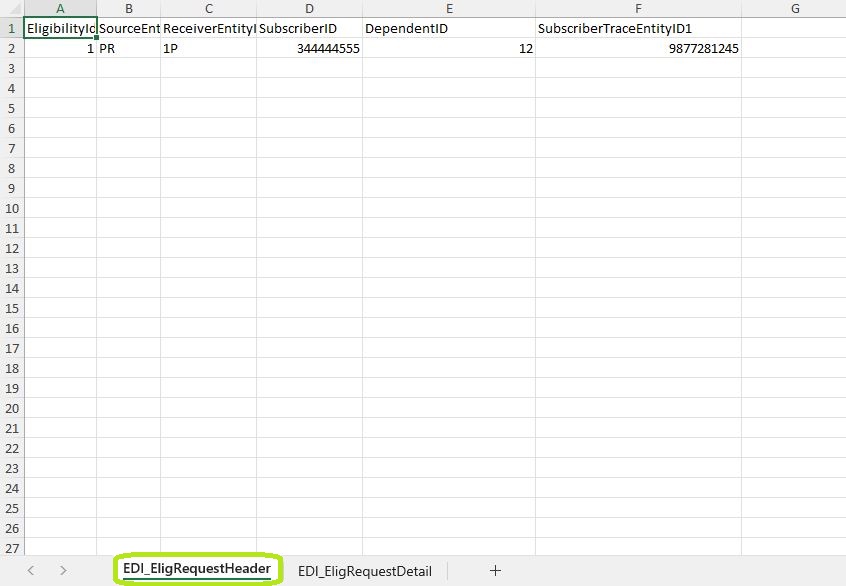Select the cell with value 12
This screenshot has height=586, width=846.
pos(449,48)
